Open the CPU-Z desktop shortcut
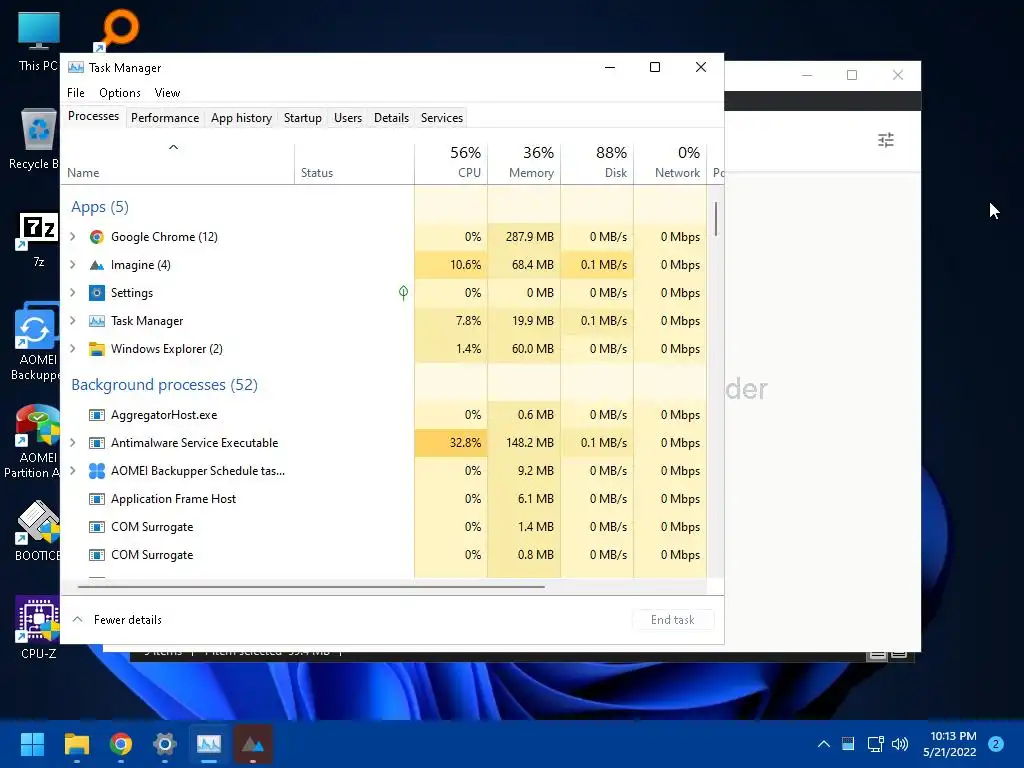Image resolution: width=1024 pixels, height=768 pixels. click(x=38, y=628)
